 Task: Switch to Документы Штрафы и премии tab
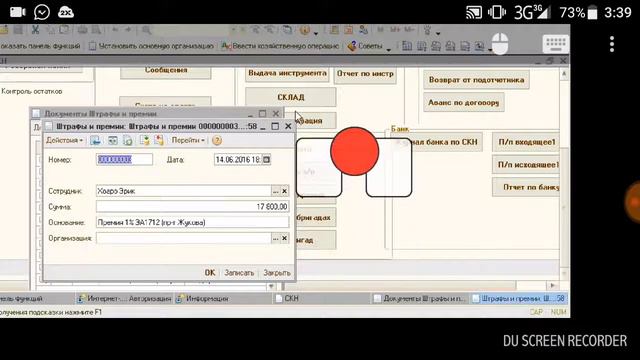420,299
